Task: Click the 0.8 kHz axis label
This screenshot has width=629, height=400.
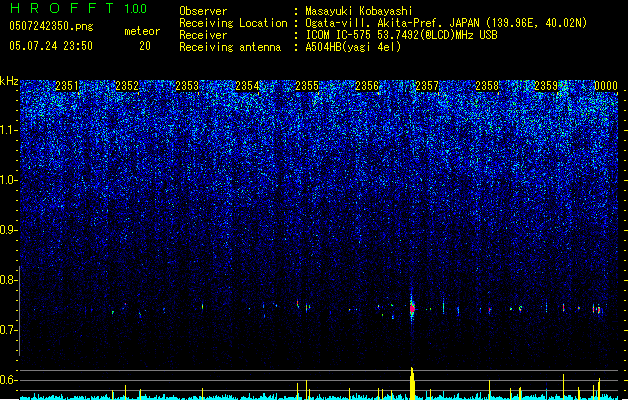Action: pyautogui.click(x=9, y=280)
